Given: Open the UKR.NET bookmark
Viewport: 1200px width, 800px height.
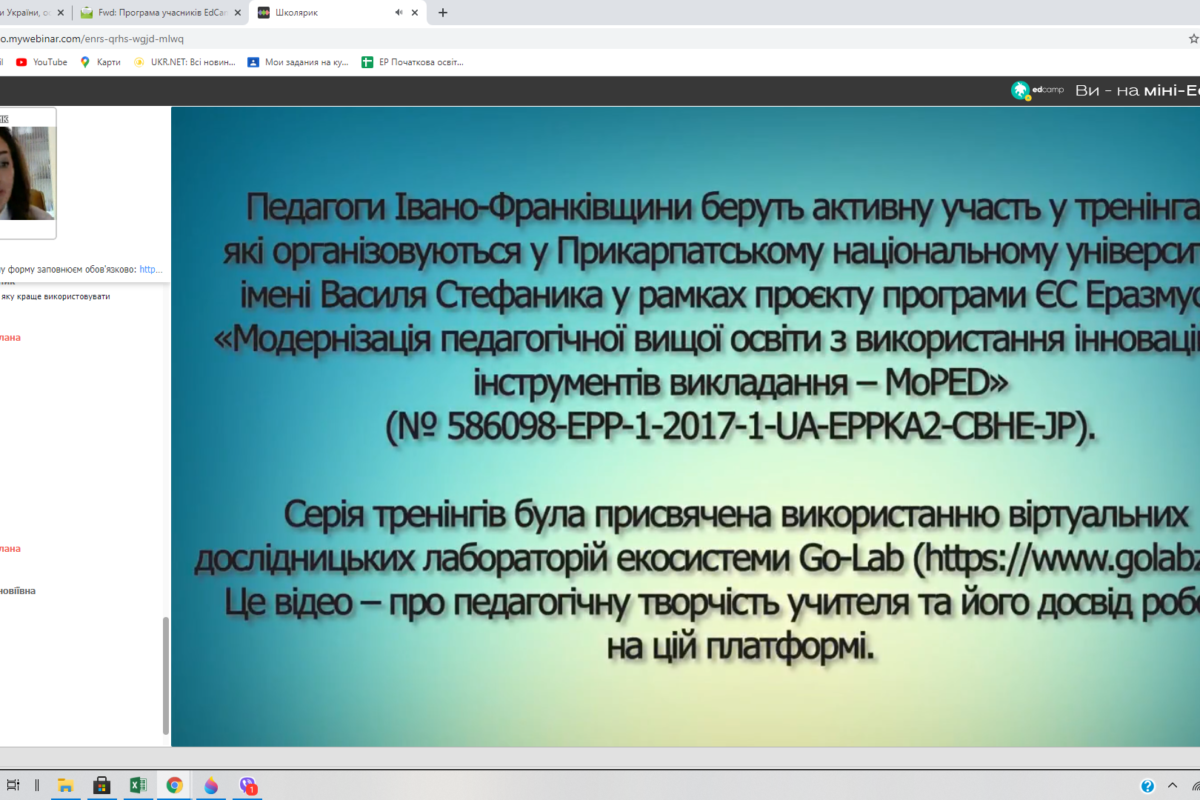Looking at the screenshot, I should [x=185, y=62].
